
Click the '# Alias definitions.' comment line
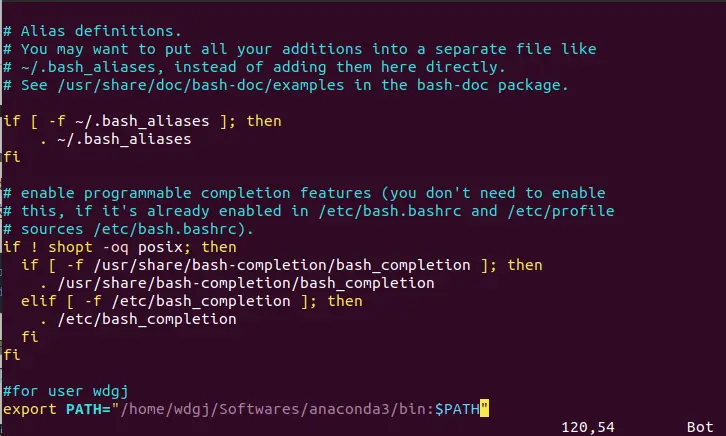coord(92,31)
